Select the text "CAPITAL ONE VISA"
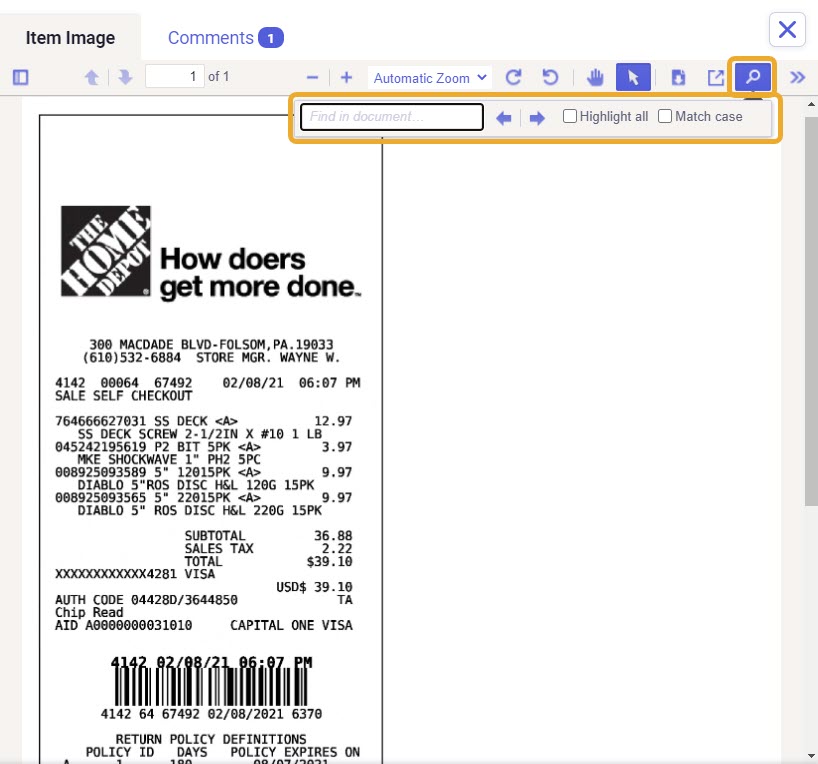 [x=291, y=625]
